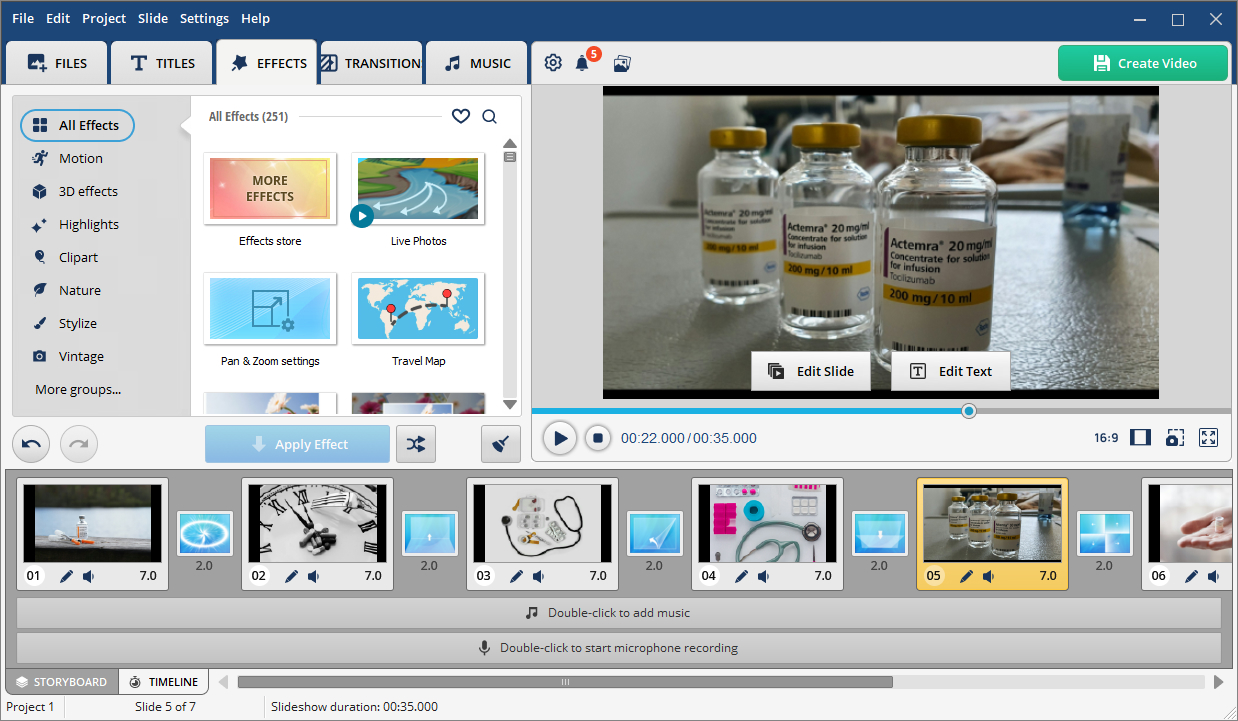
Task: Stop the slideshow playback
Action: pos(598,438)
